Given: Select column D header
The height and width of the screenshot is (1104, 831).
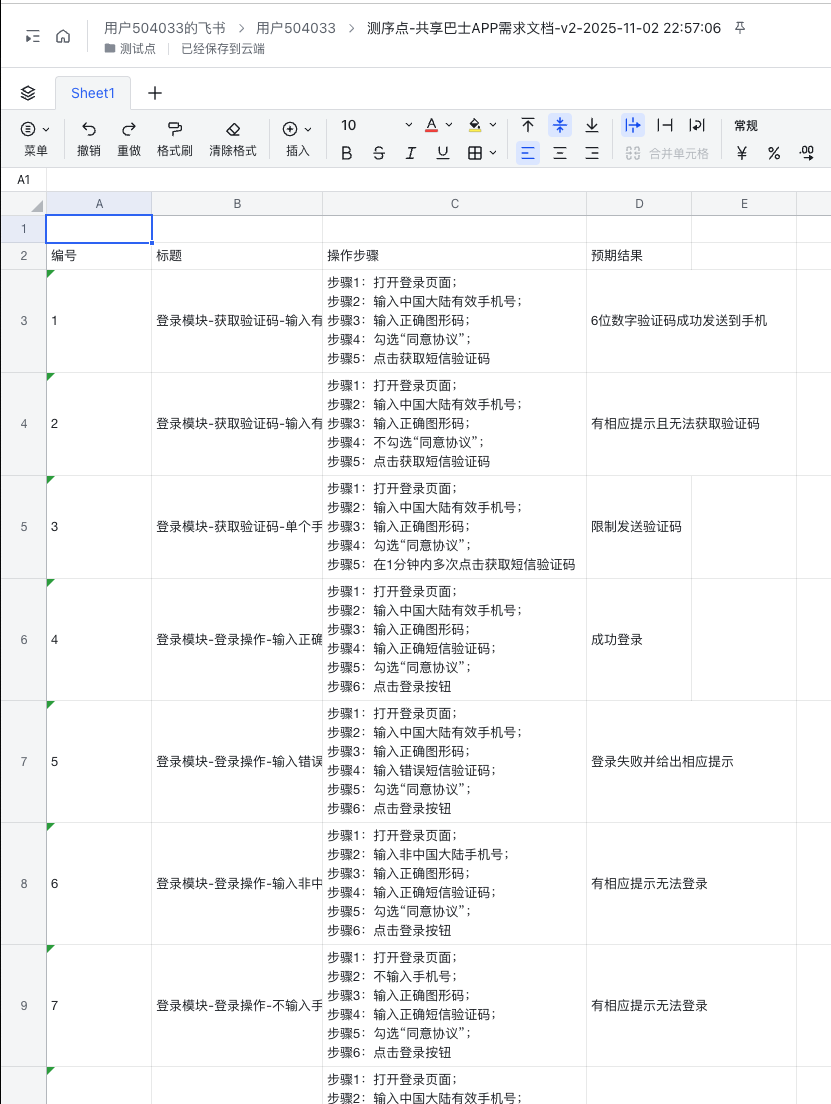Looking at the screenshot, I should tap(639, 203).
